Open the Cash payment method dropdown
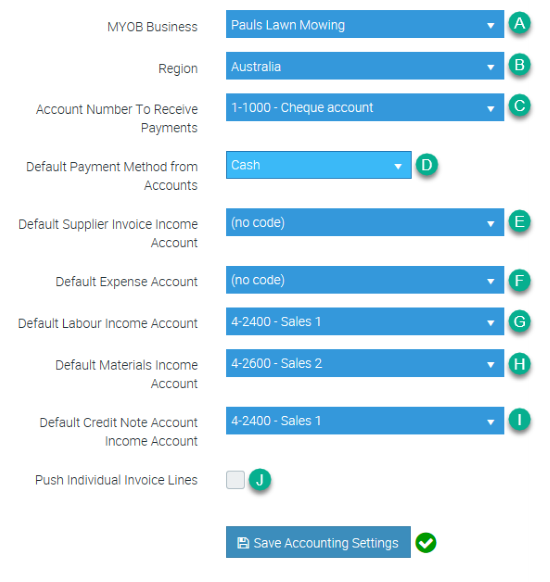Image resolution: width=550 pixels, height=582 pixels. tap(319, 165)
